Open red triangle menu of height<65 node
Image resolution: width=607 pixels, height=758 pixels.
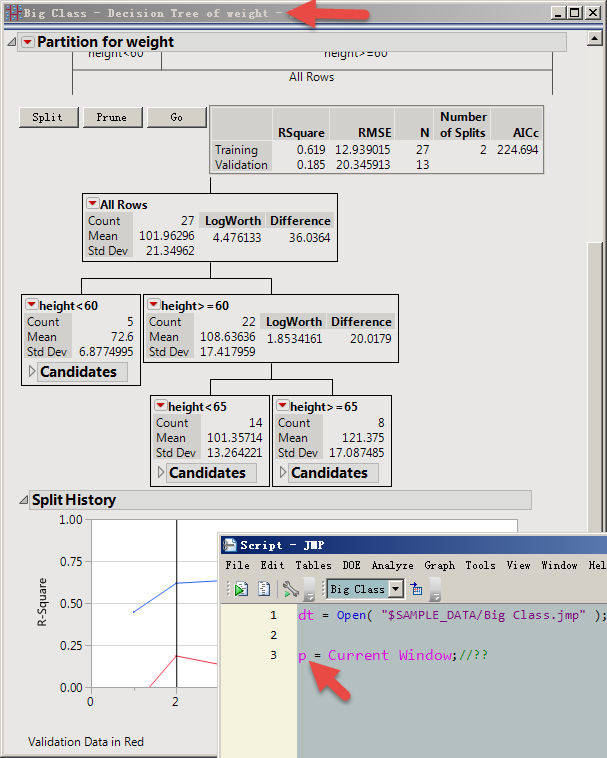(160, 406)
